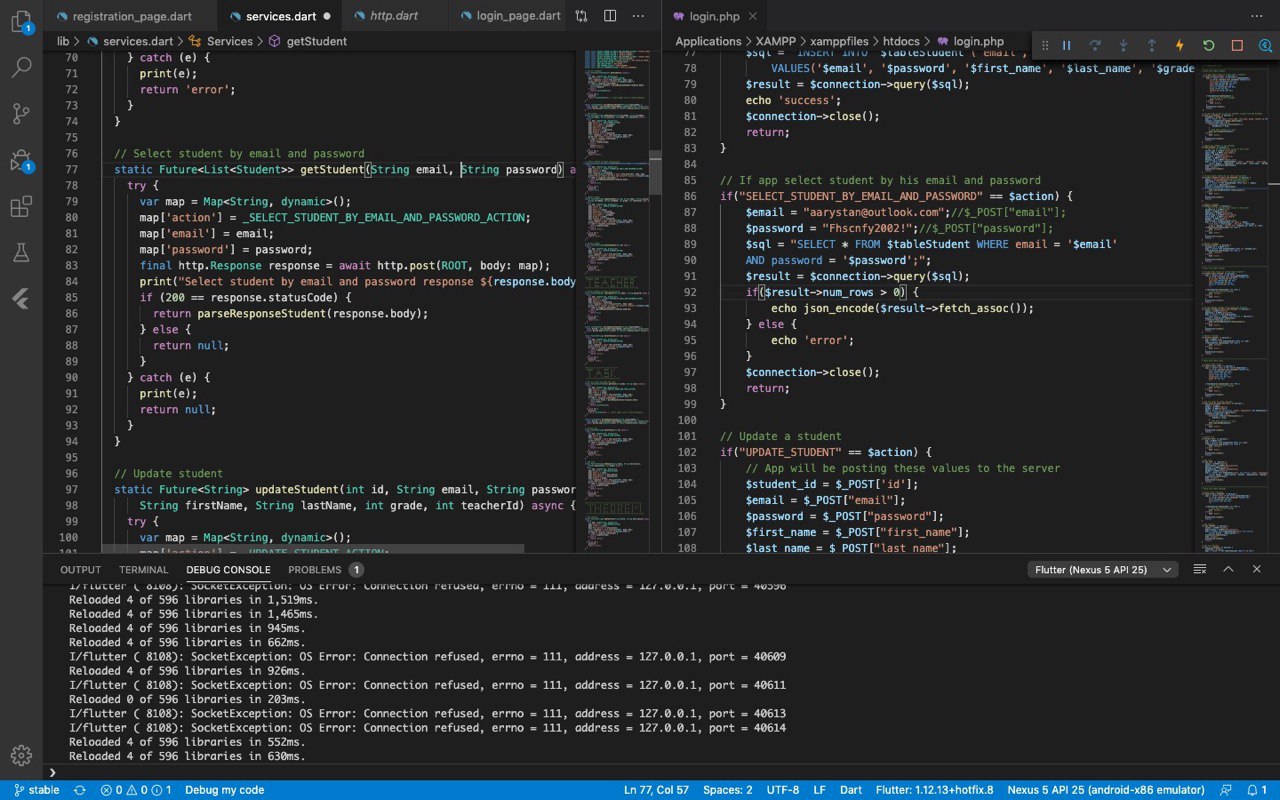Open the Explorer view in activity bar
1280x800 pixels.
(21, 22)
